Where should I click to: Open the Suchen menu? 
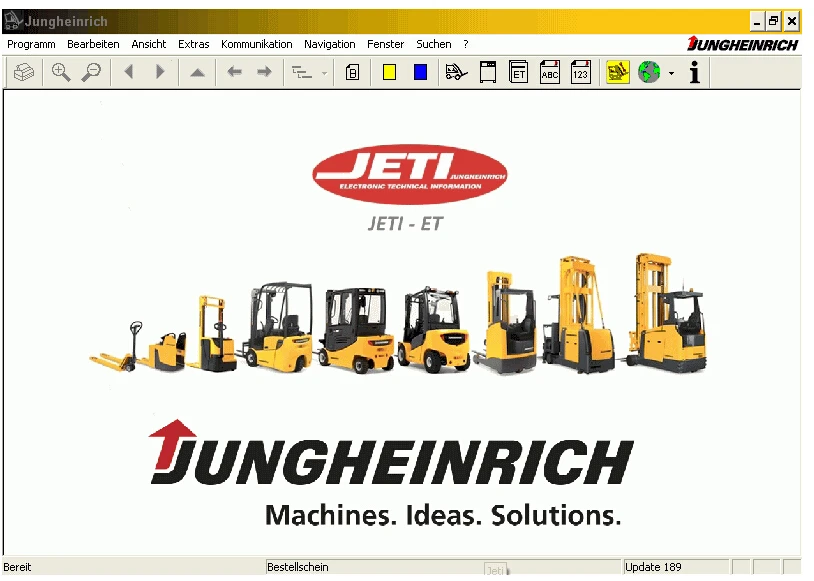pyautogui.click(x=433, y=44)
